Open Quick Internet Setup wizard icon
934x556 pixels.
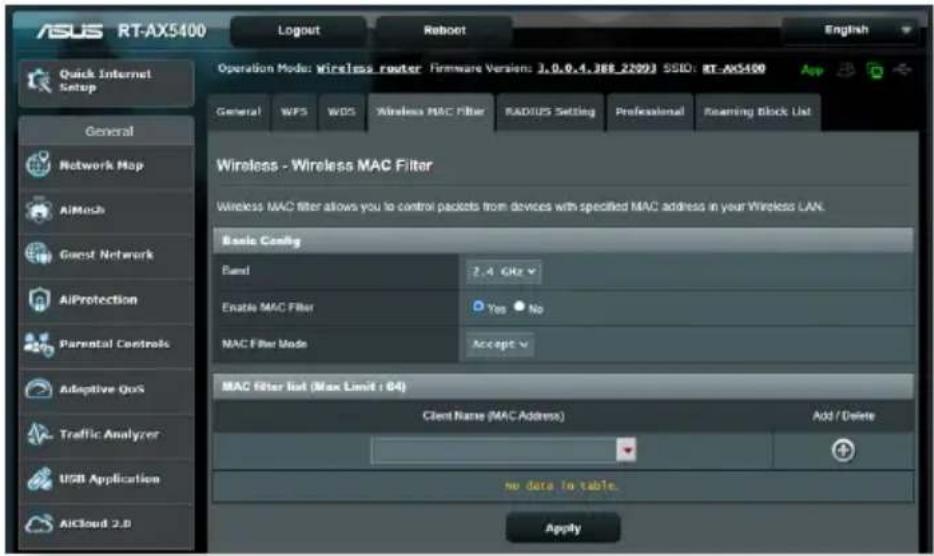click(39, 82)
